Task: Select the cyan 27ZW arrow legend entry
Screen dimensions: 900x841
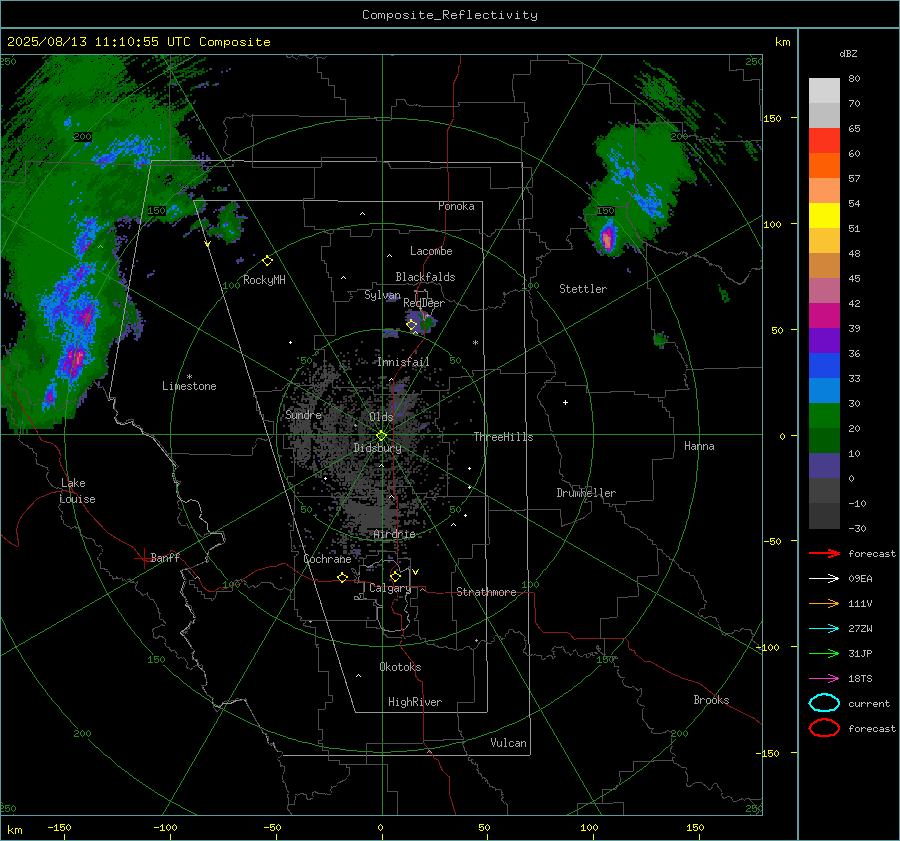Action: 824,629
